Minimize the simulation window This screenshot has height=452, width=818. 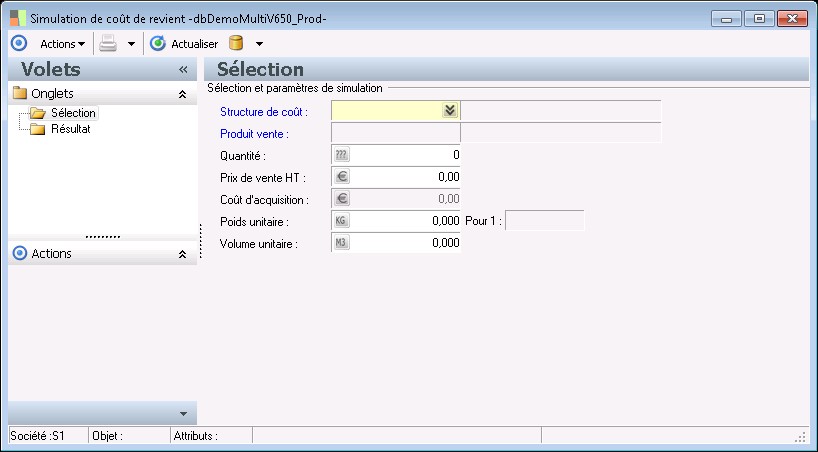point(726,19)
